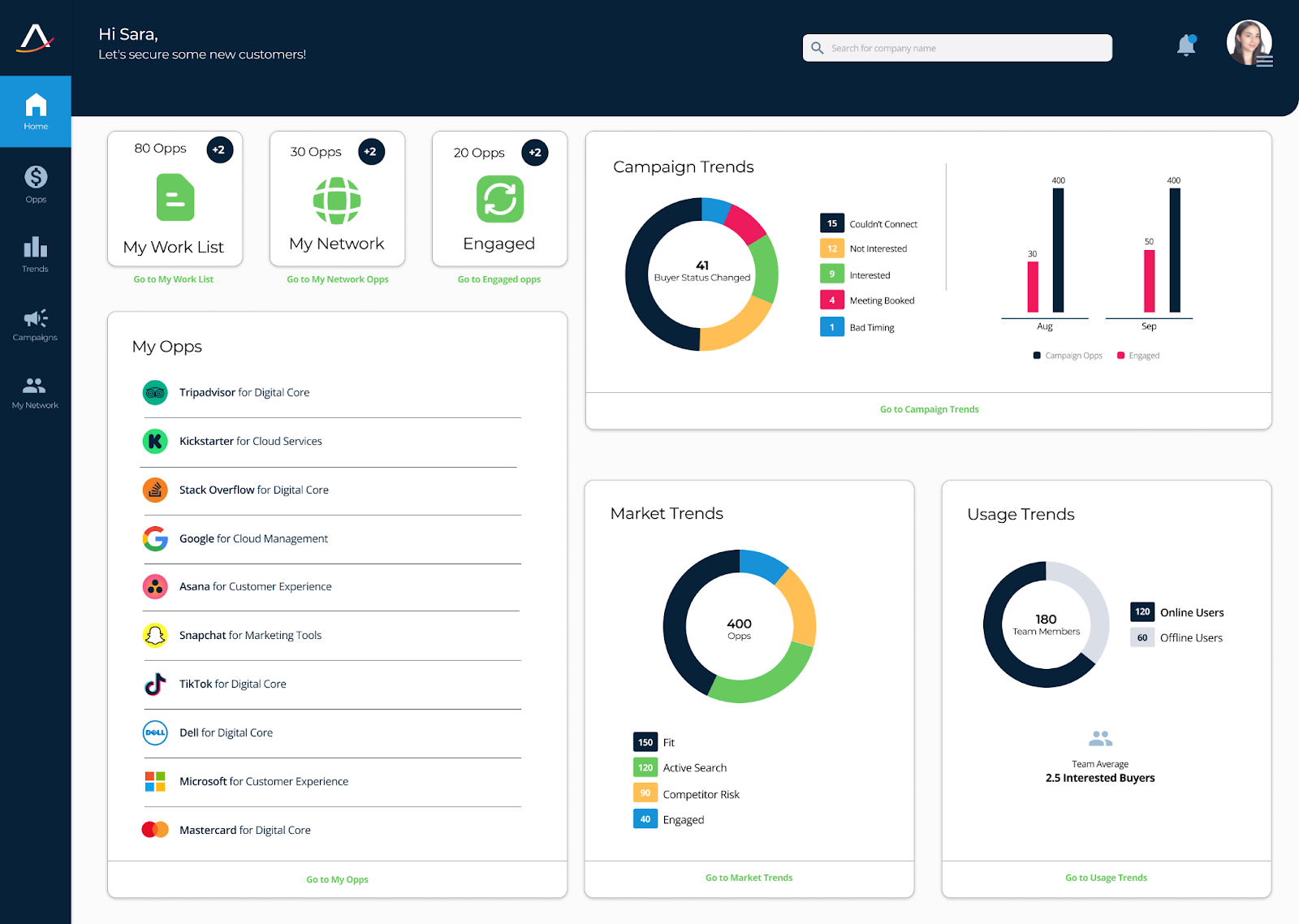This screenshot has height=924, width=1299.
Task: Click the My Work List document icon
Action: tap(175, 197)
